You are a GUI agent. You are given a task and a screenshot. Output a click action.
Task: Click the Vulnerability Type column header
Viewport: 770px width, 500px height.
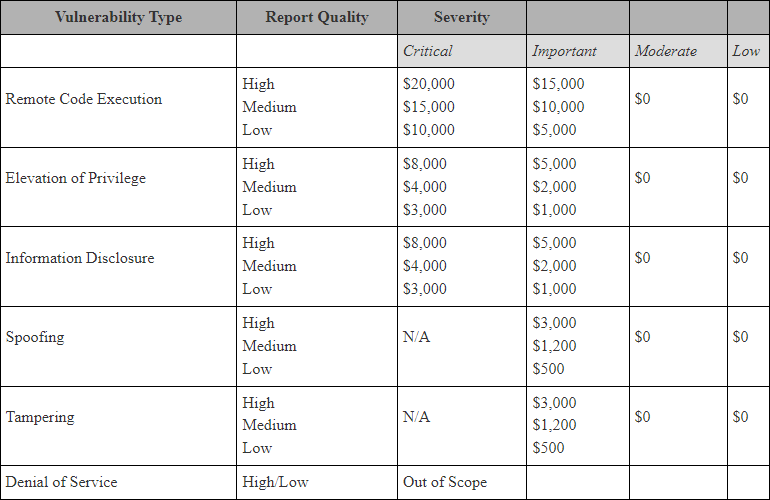[118, 17]
